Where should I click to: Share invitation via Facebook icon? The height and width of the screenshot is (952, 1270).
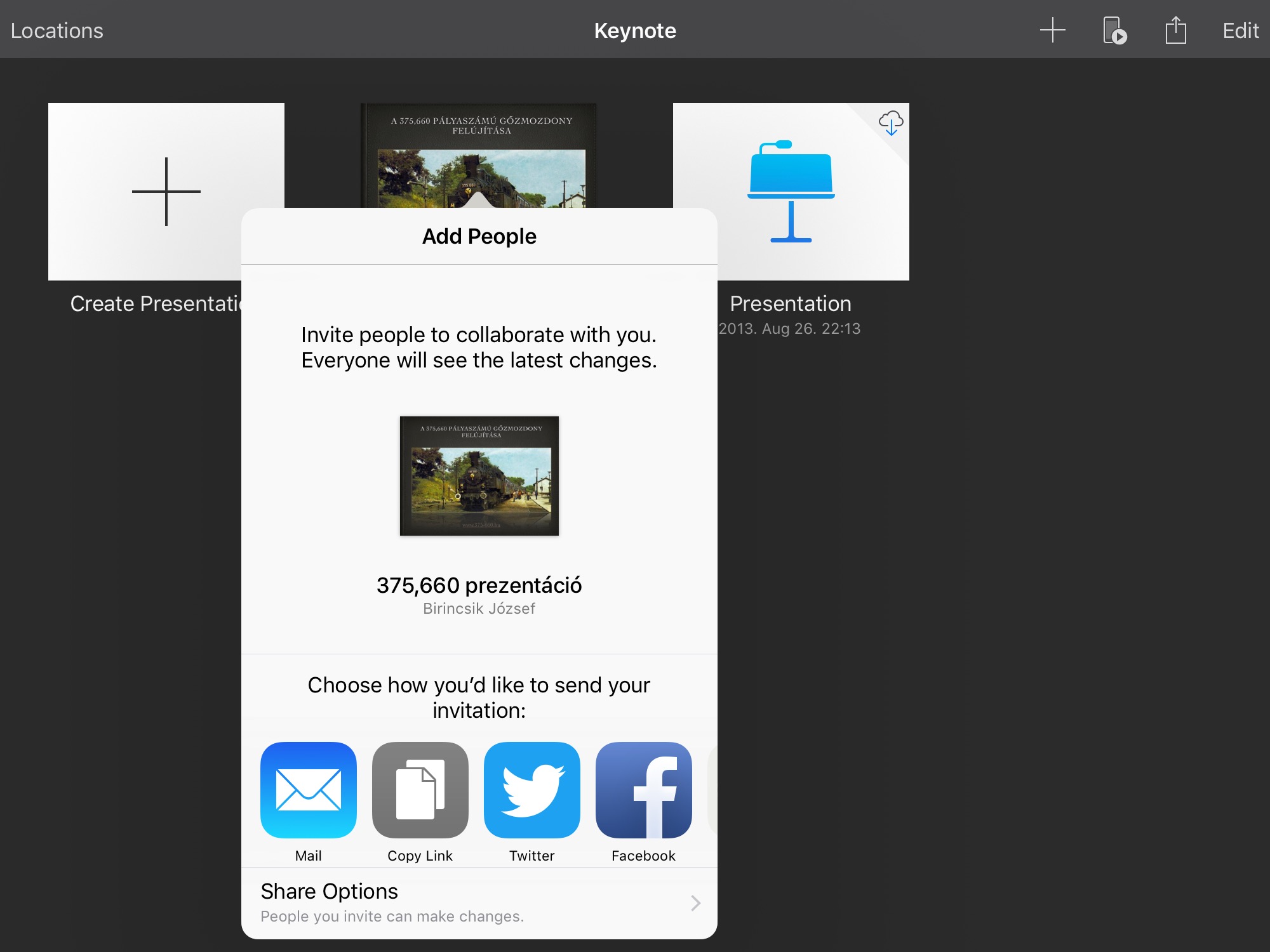(x=644, y=790)
